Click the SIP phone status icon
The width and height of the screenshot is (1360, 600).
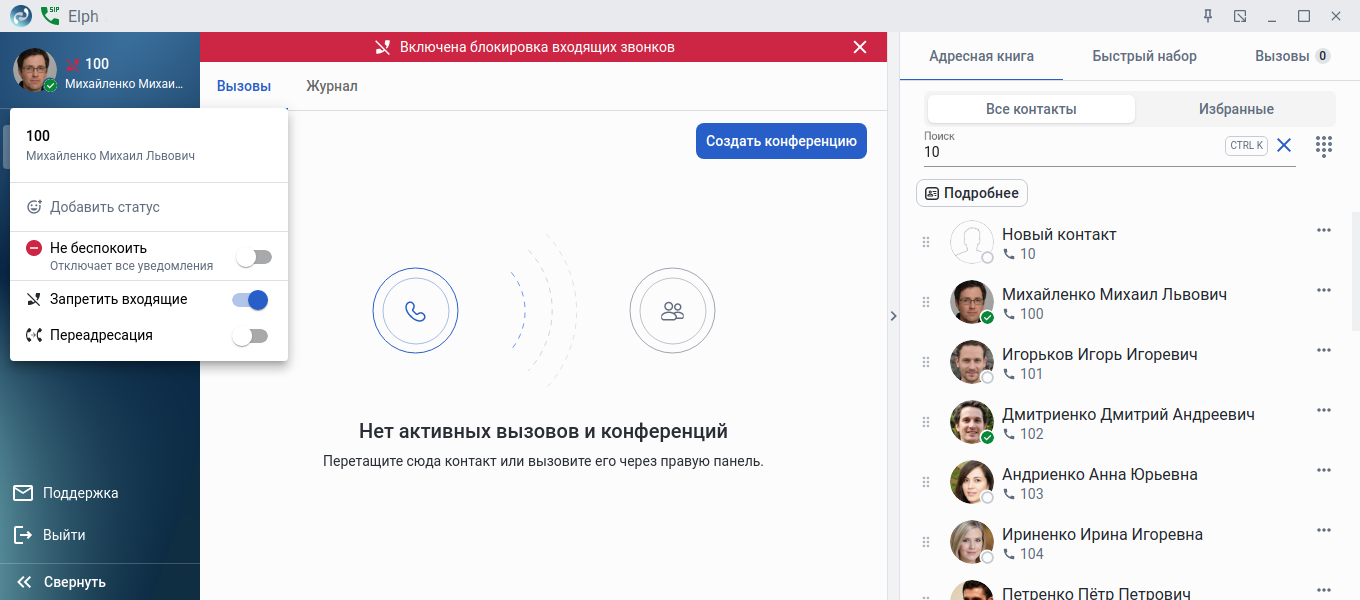[49, 16]
